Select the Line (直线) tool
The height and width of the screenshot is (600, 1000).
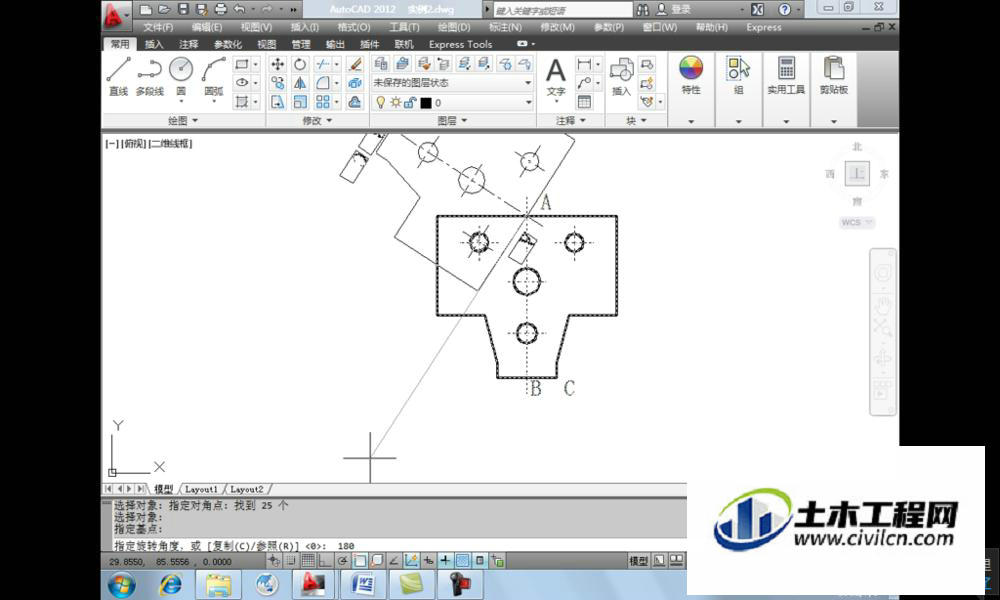pos(119,75)
